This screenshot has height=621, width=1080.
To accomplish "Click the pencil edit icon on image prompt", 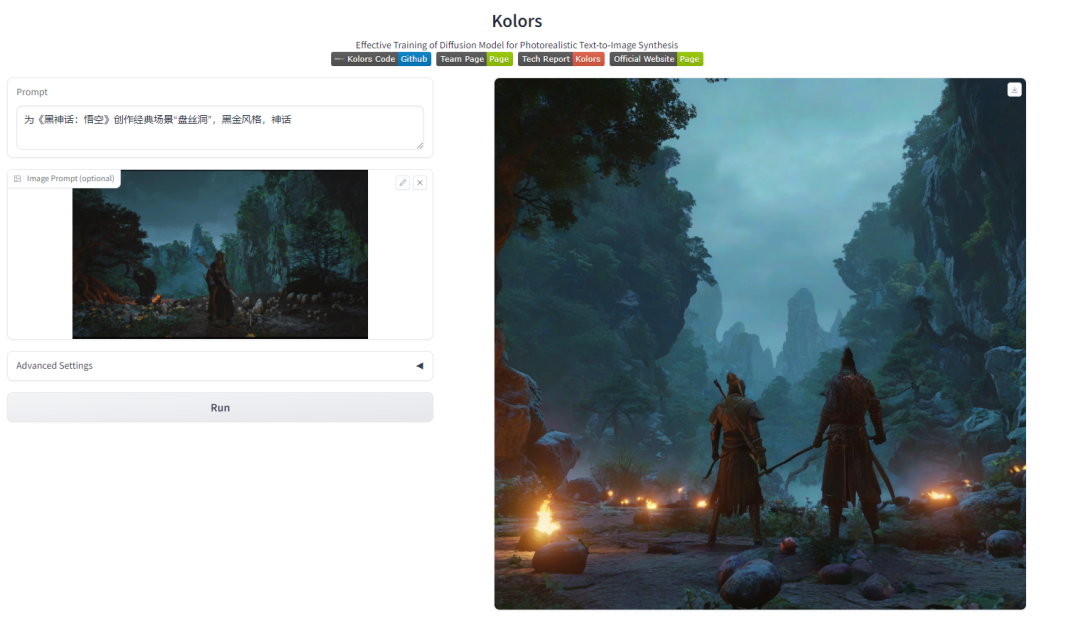I will (402, 182).
